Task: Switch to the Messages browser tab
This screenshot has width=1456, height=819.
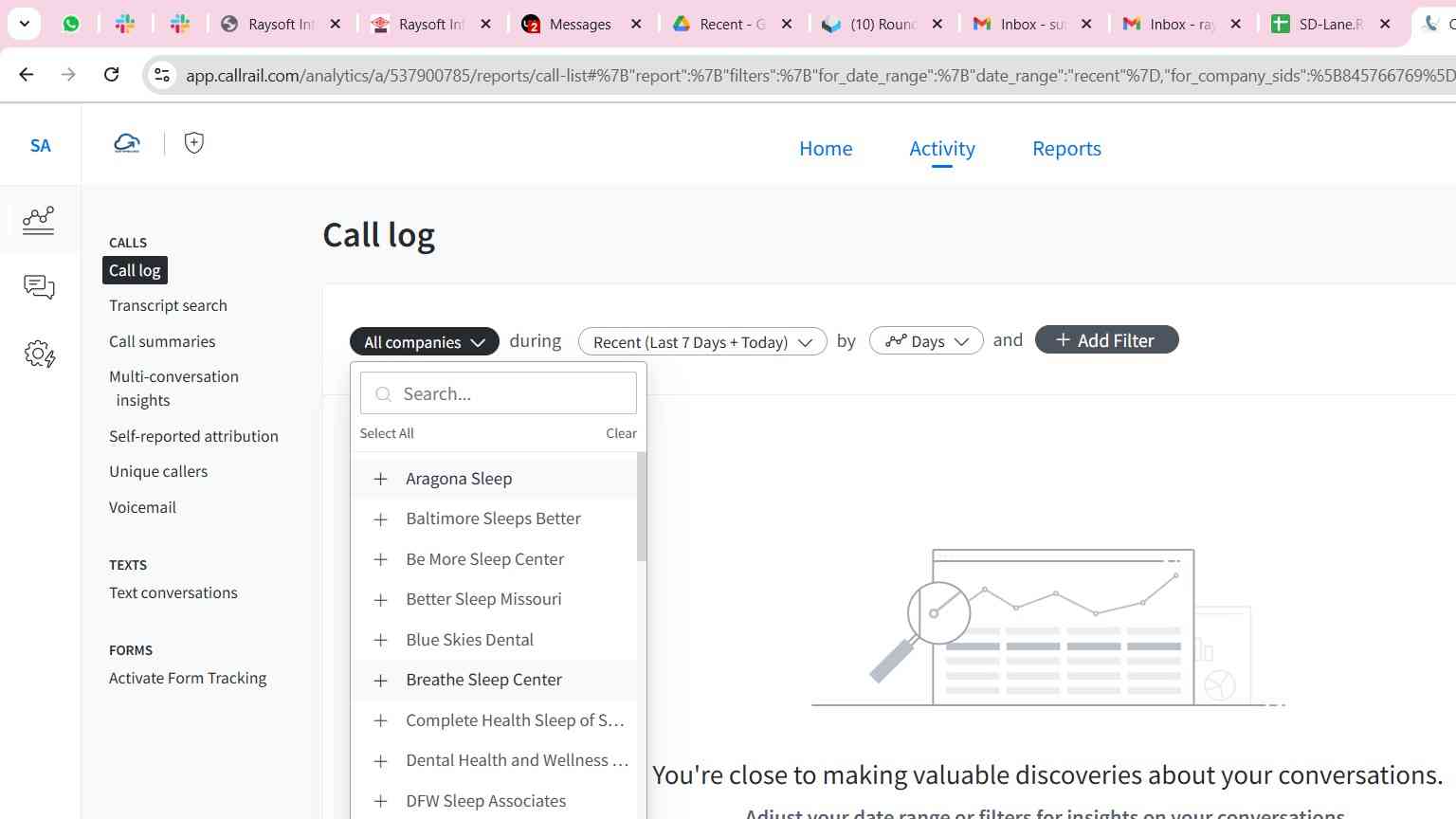Action: [579, 24]
